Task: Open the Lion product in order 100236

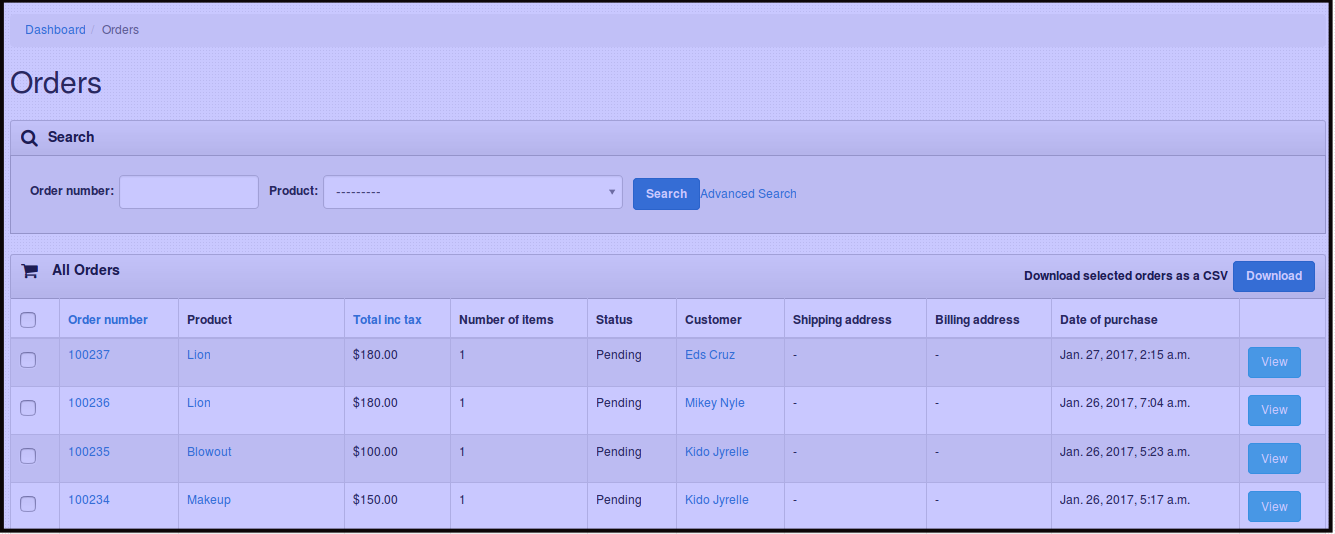Action: [x=199, y=403]
